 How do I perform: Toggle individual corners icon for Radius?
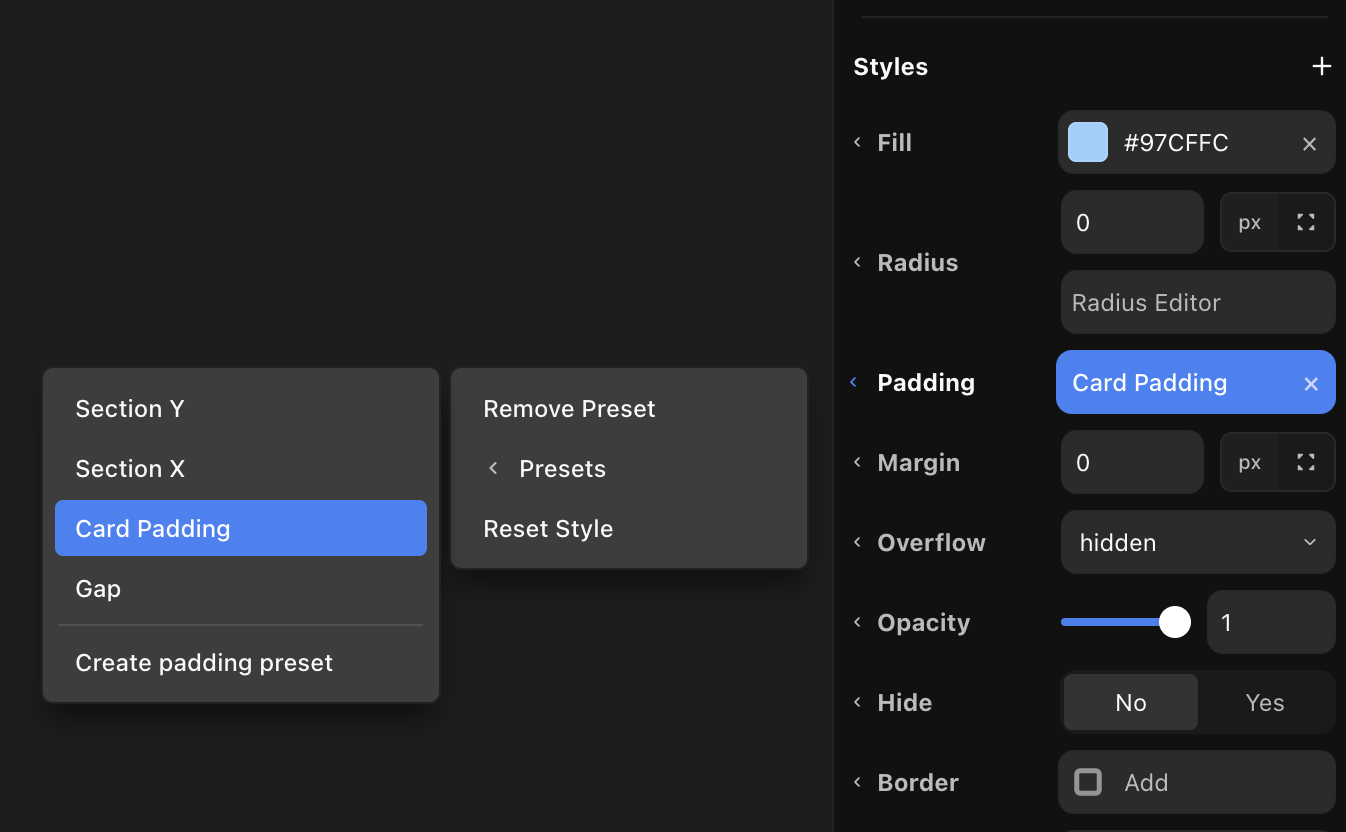pos(1306,222)
